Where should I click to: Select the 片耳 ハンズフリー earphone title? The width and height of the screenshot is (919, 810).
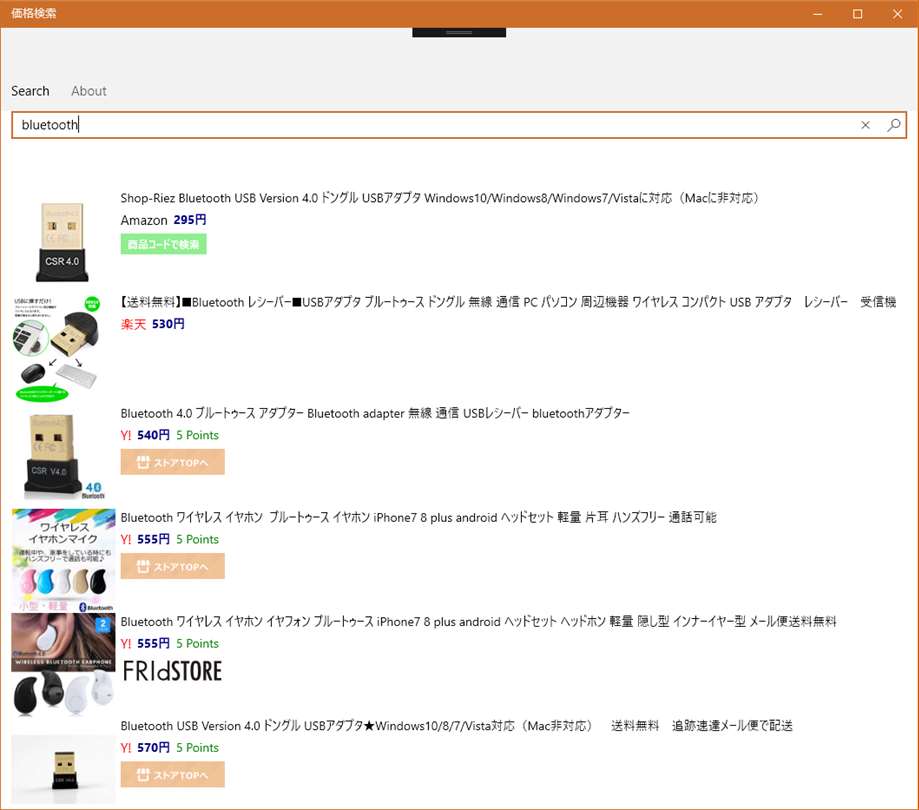[418, 518]
